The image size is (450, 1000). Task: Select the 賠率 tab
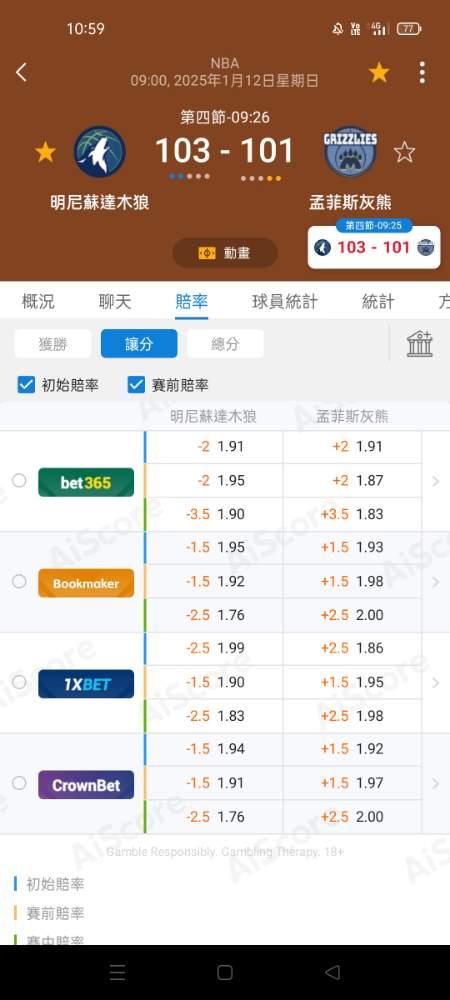(x=191, y=302)
